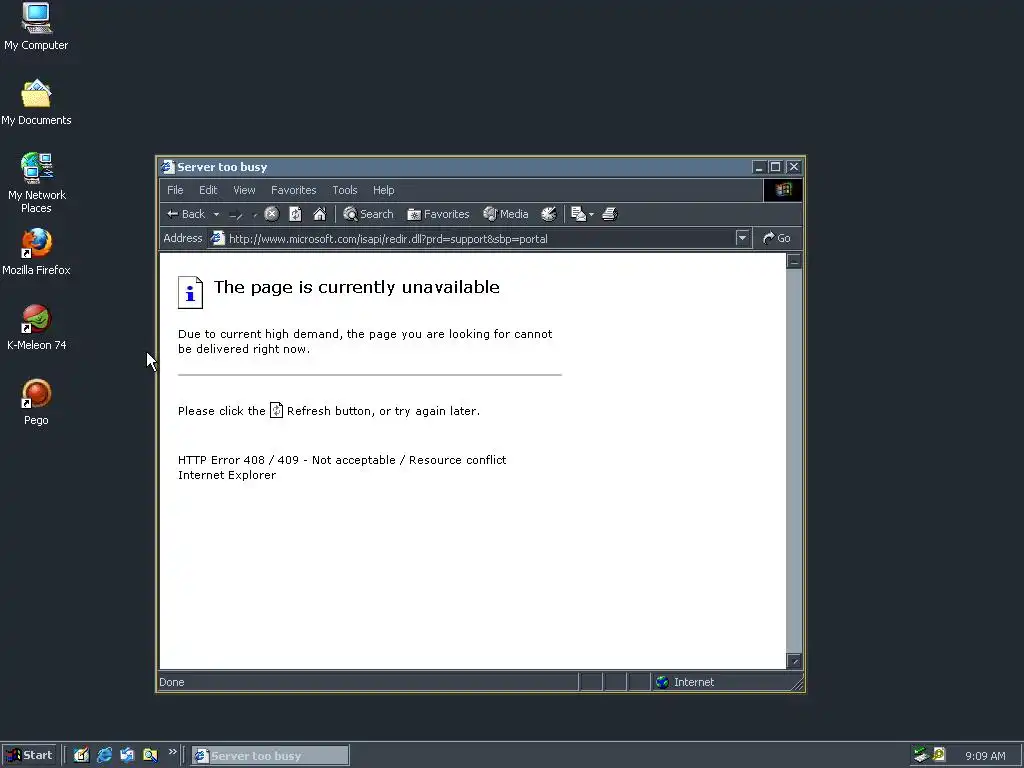Click the inline Refresh icon in page
This screenshot has height=768, width=1024.
coord(276,410)
